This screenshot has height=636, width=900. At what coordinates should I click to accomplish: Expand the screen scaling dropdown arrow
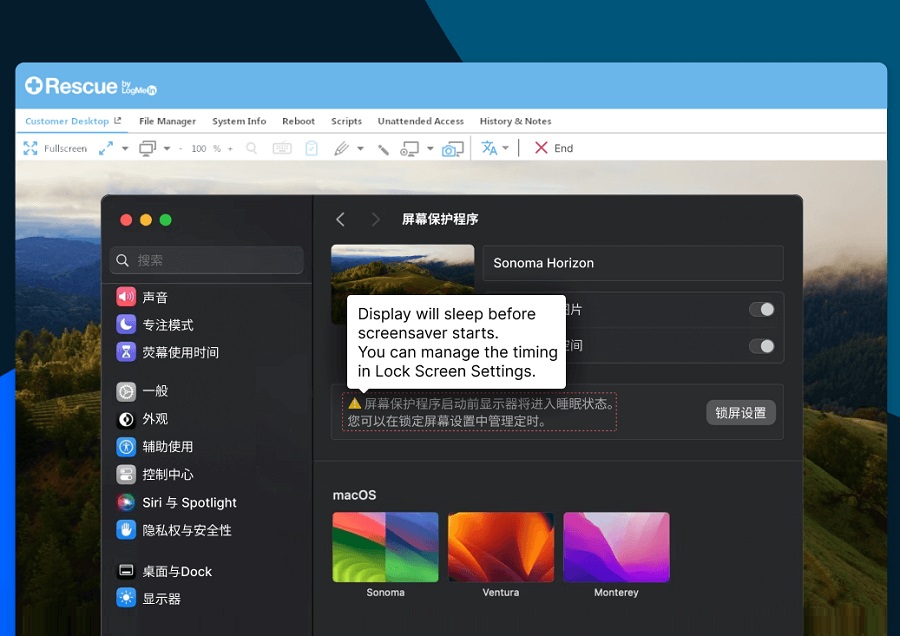[125, 148]
